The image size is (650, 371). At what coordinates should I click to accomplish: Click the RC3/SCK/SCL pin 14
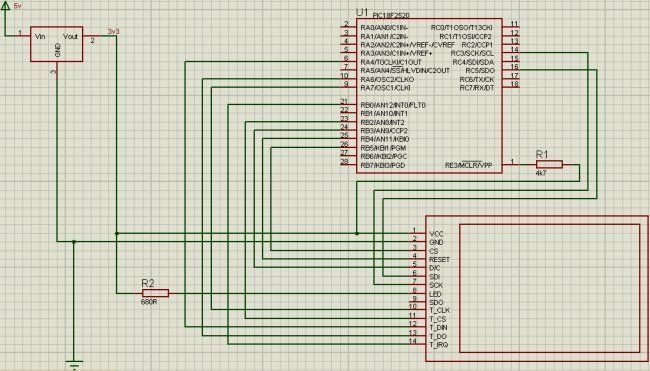click(511, 53)
